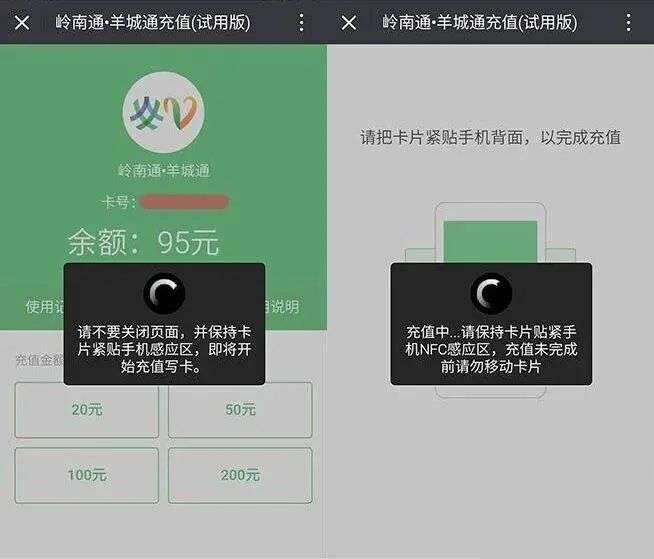The height and width of the screenshot is (559, 654).
Task: Choose the 100元 recharge option
Action: (87, 475)
